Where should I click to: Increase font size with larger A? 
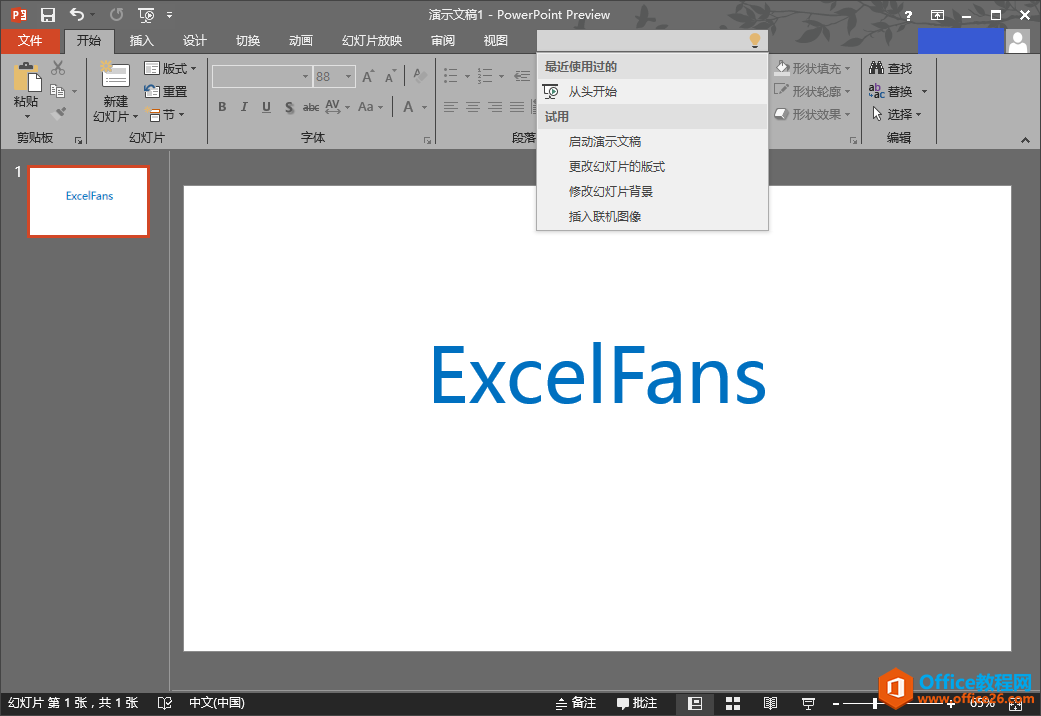tap(368, 76)
